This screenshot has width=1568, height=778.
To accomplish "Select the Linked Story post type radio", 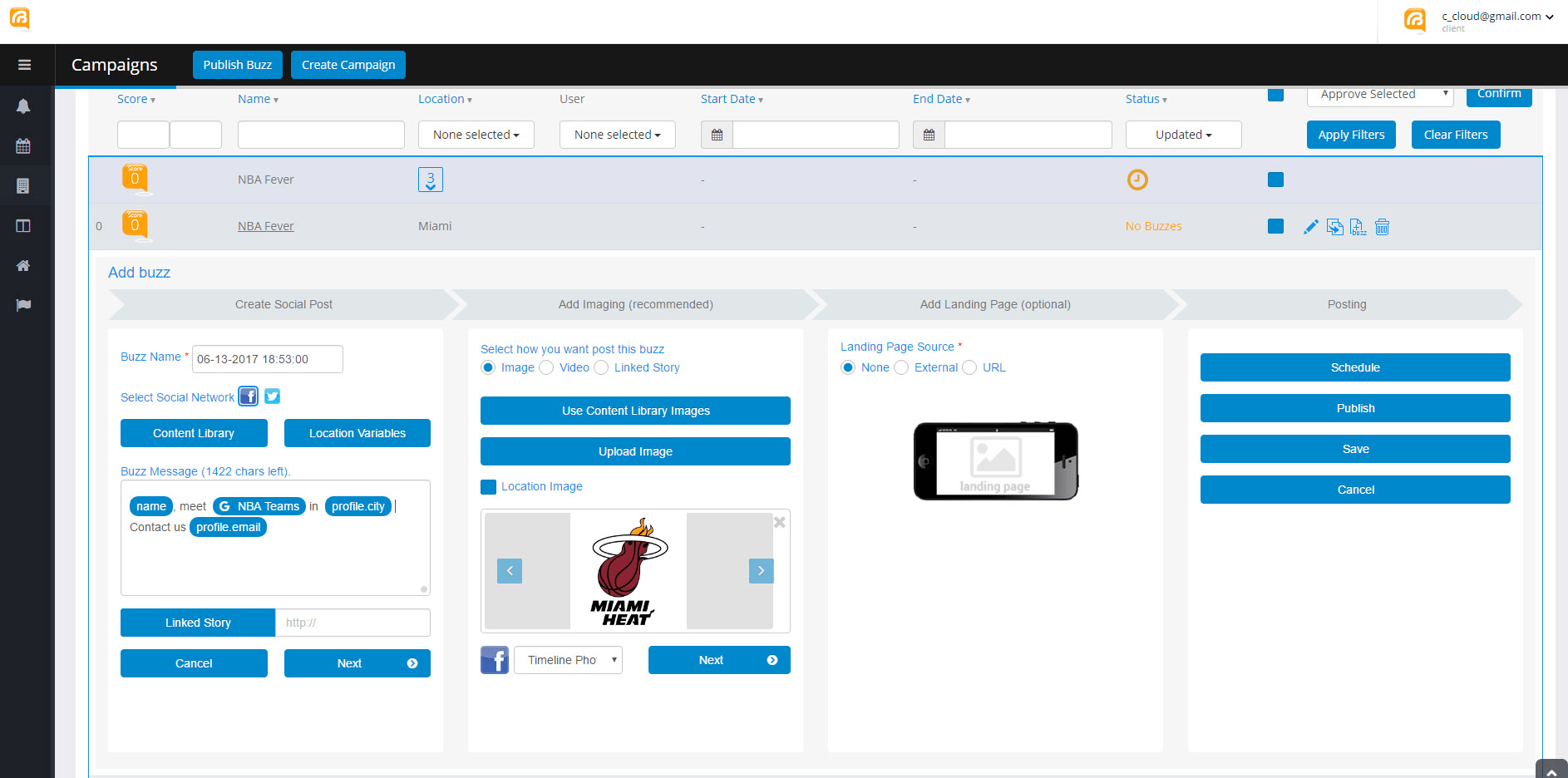I will [601, 367].
